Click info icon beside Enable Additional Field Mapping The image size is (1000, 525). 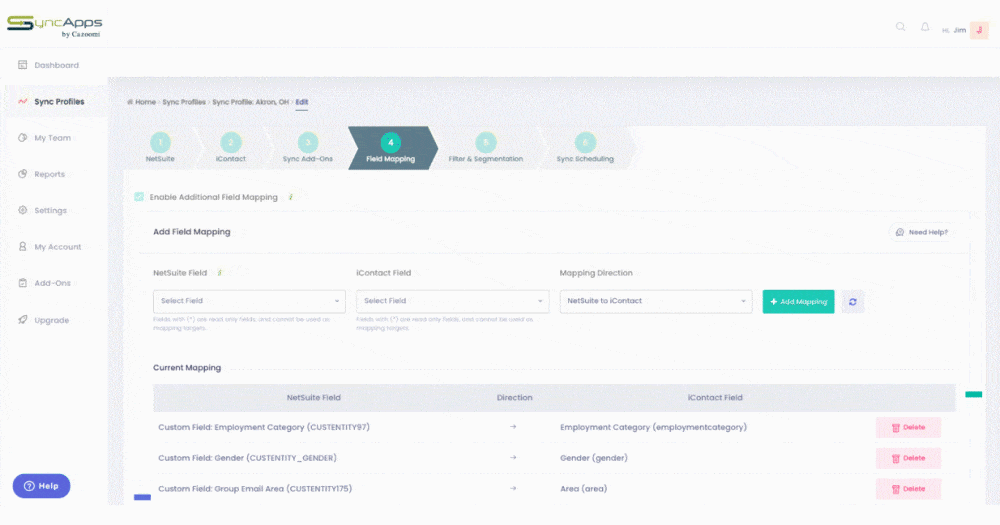(x=291, y=197)
